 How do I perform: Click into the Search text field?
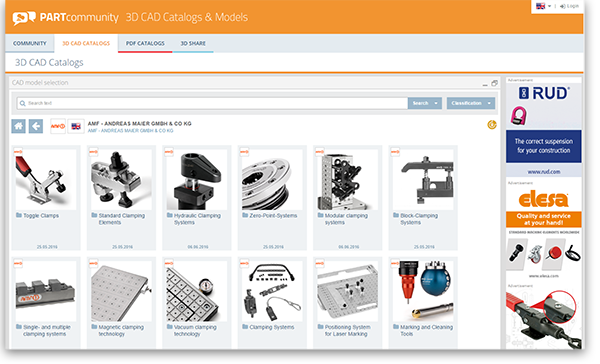pos(212,103)
